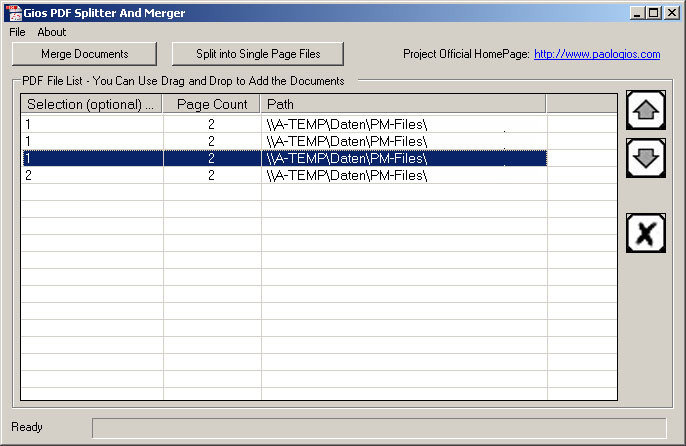Viewport: 686px width, 446px height.
Task: Click the Merge Documents button
Action: [84, 54]
